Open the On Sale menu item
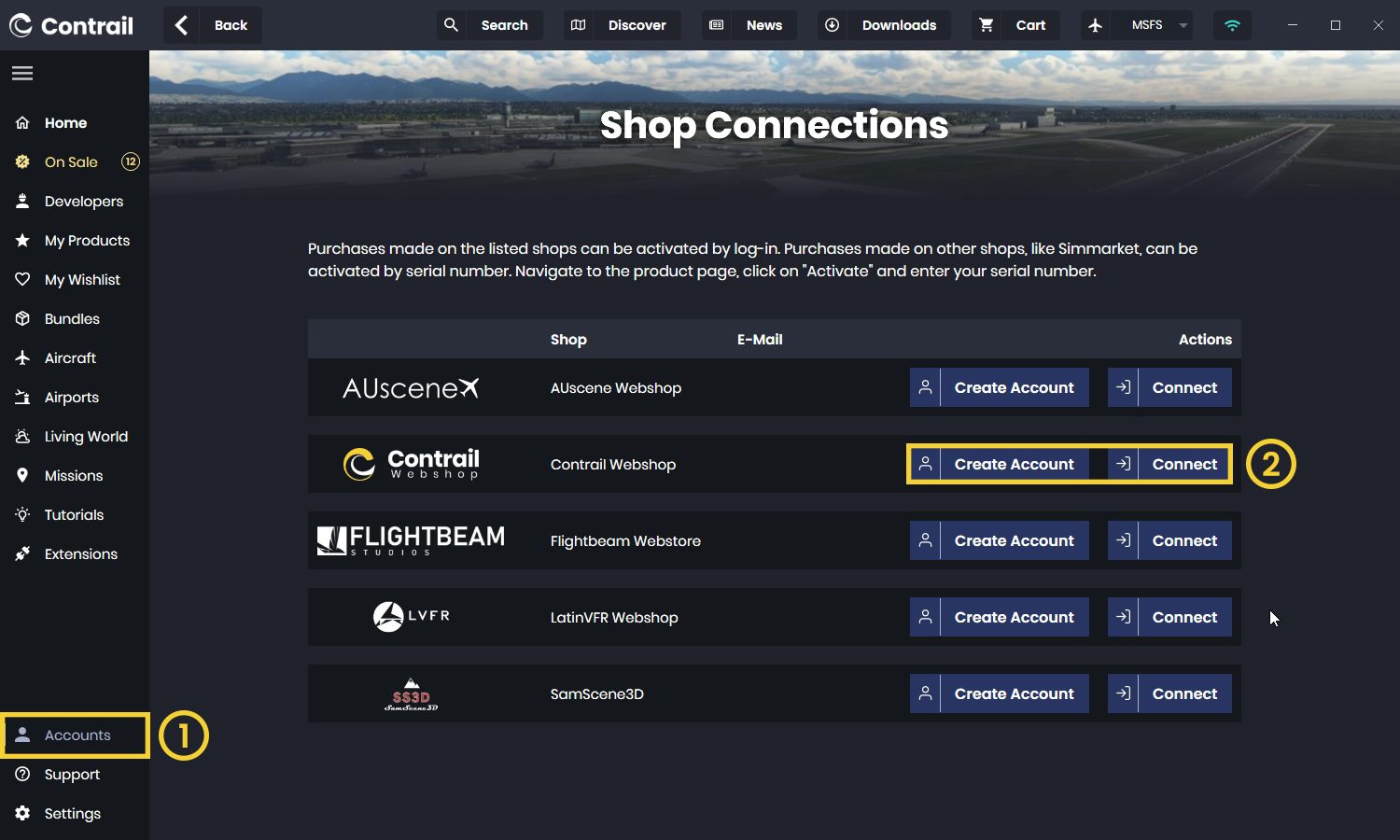This screenshot has width=1400, height=840. 71,161
